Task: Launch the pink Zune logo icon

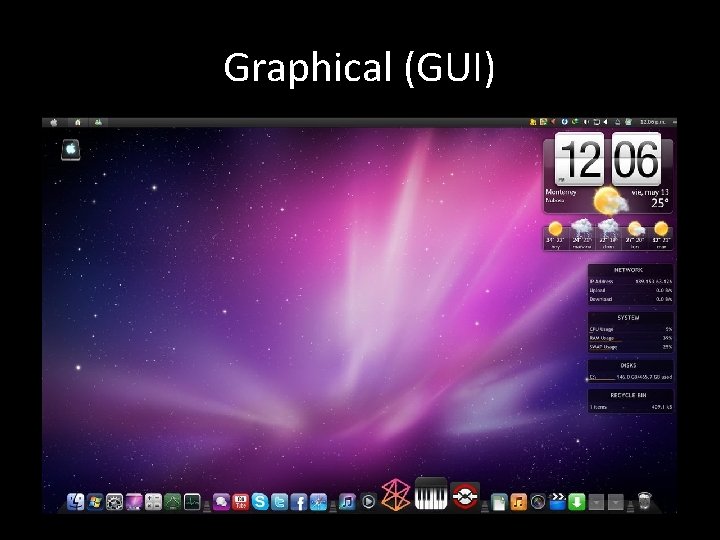Action: pyautogui.click(x=396, y=495)
